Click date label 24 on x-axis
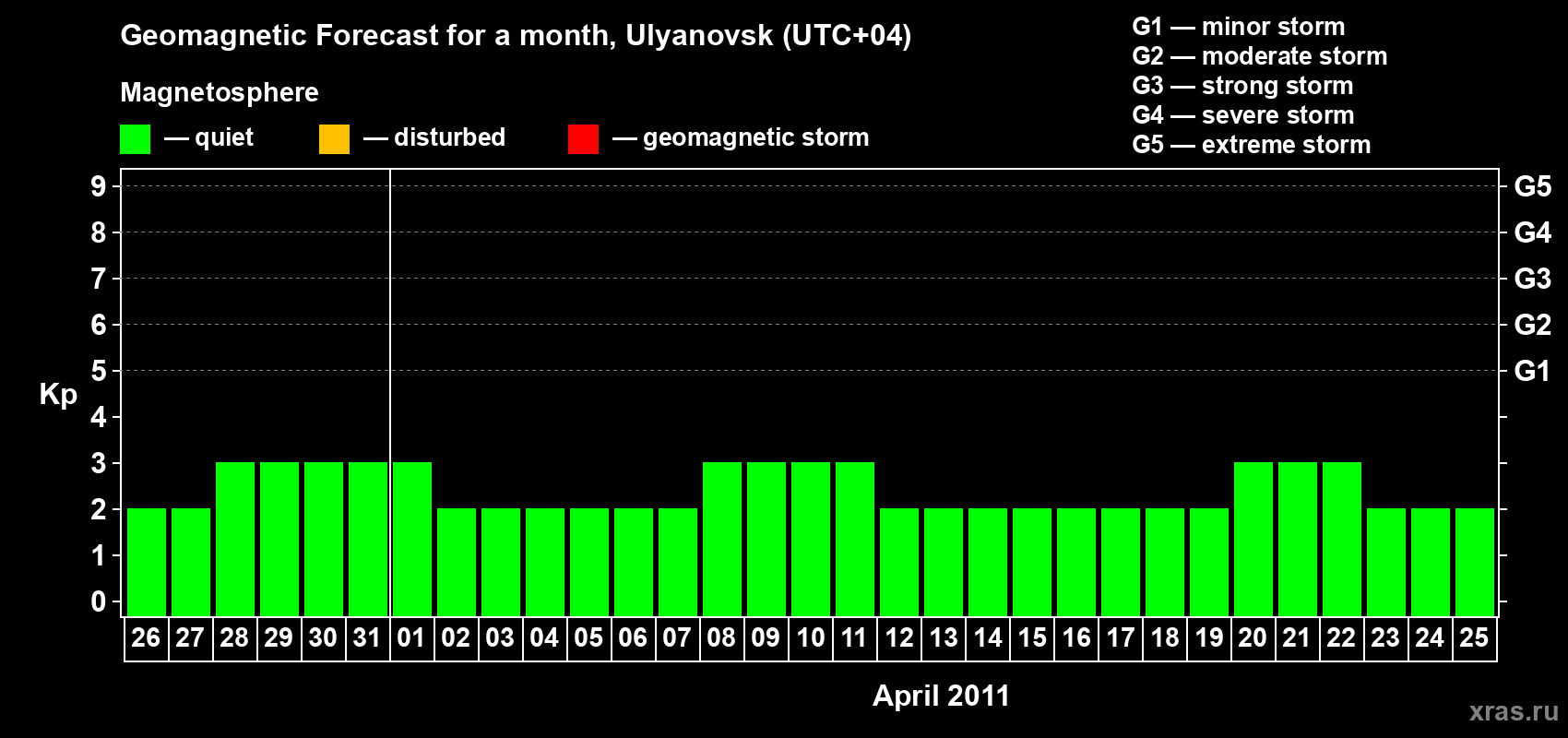This screenshot has height=738, width=1568. (1430, 637)
